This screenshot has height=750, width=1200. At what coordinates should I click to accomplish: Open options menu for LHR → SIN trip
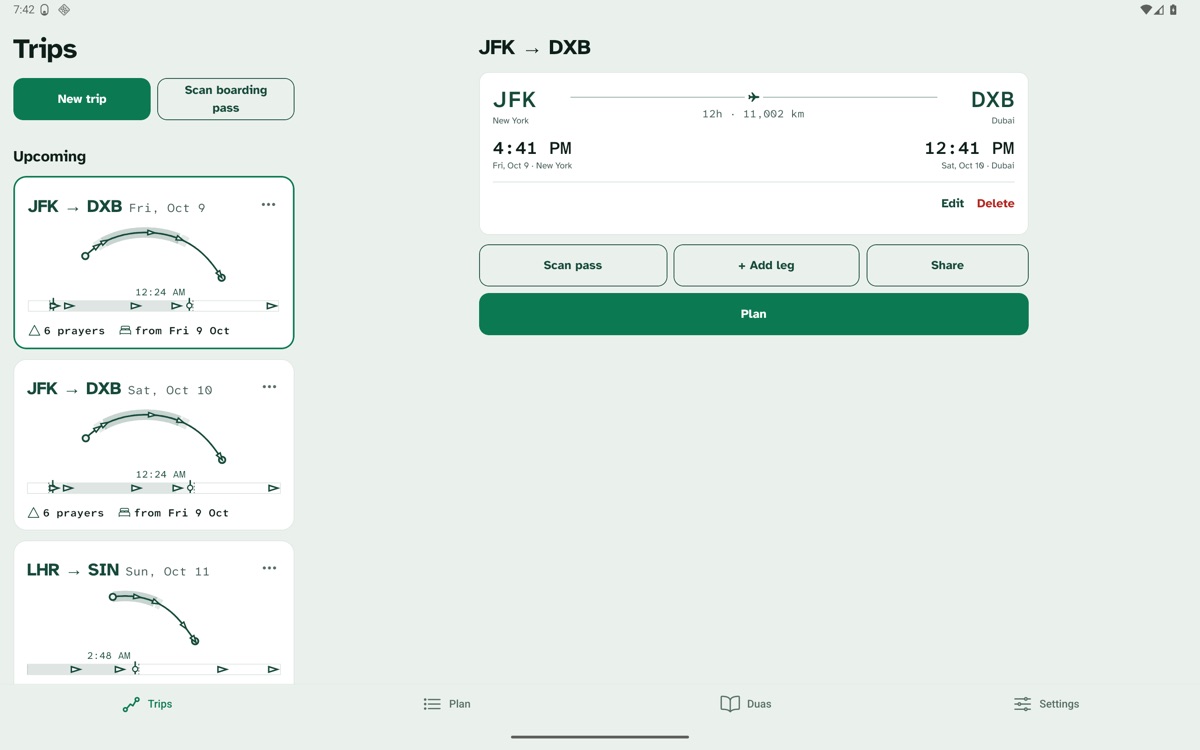coord(269,568)
